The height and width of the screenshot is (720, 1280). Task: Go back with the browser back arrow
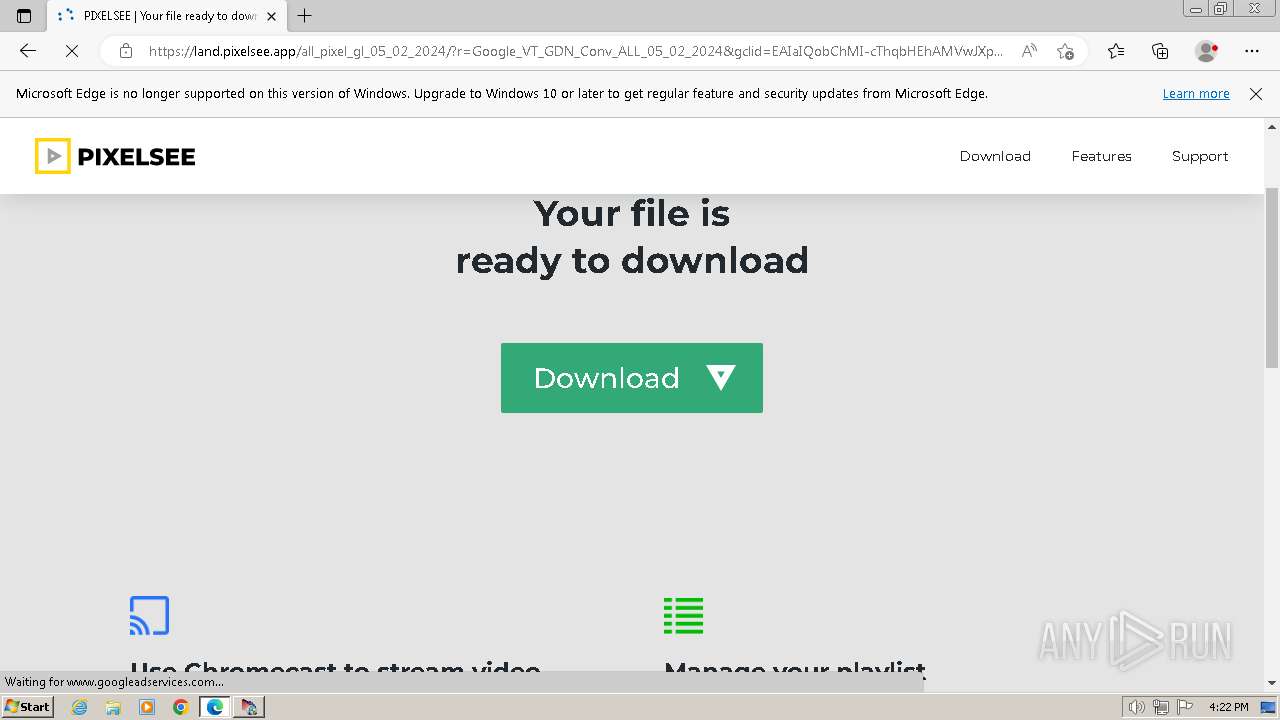pyautogui.click(x=28, y=51)
